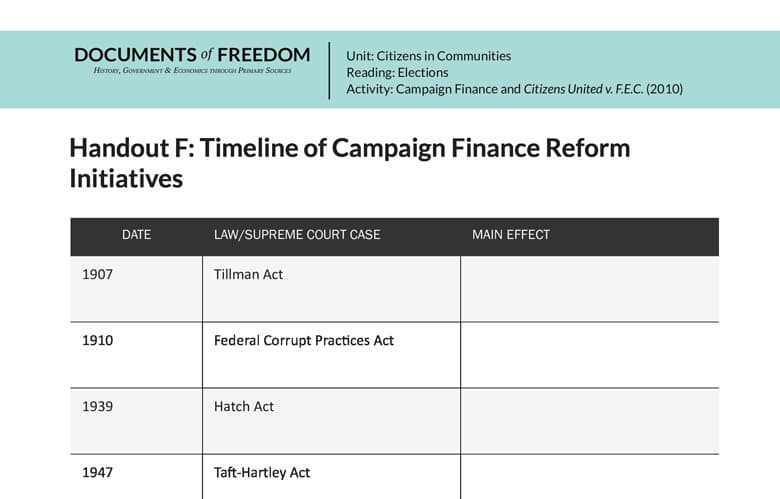Select the 1907 date cell
The image size is (780, 499).
point(98,274)
